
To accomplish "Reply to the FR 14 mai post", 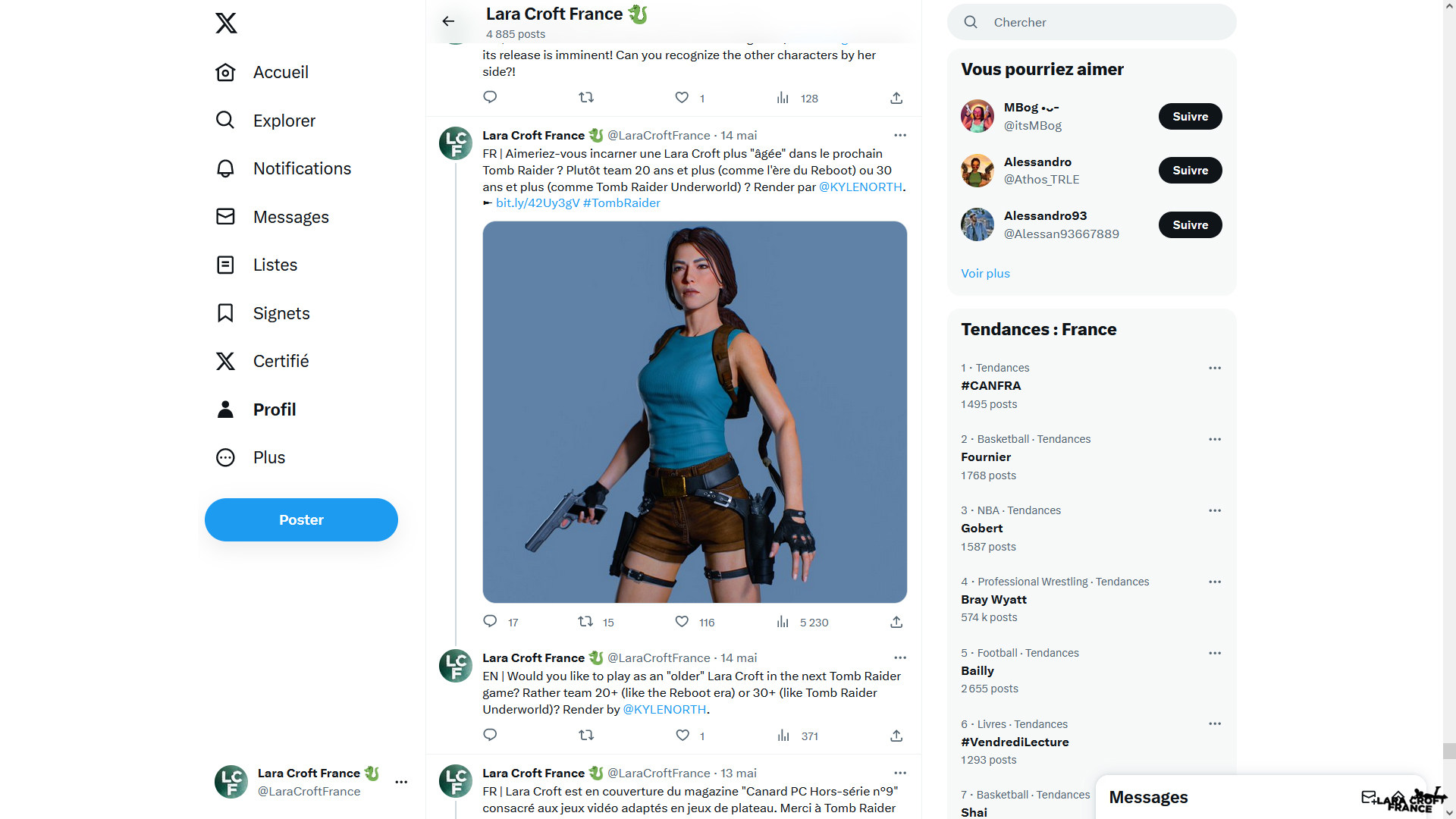I will click(x=490, y=622).
